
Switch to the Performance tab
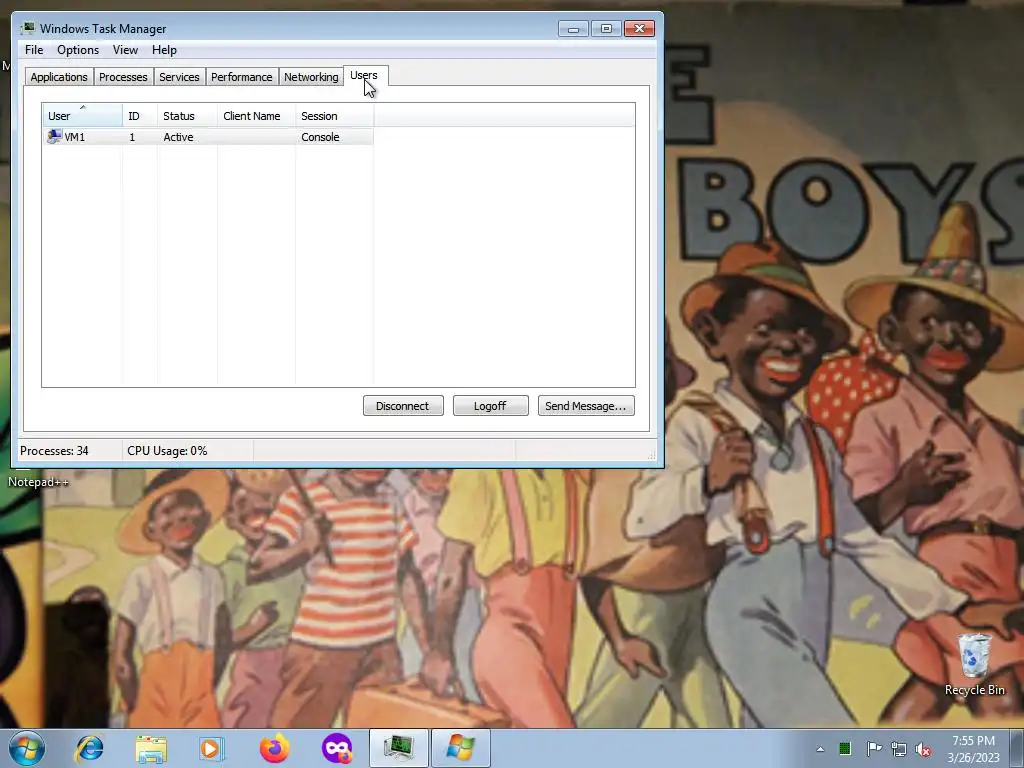point(242,77)
